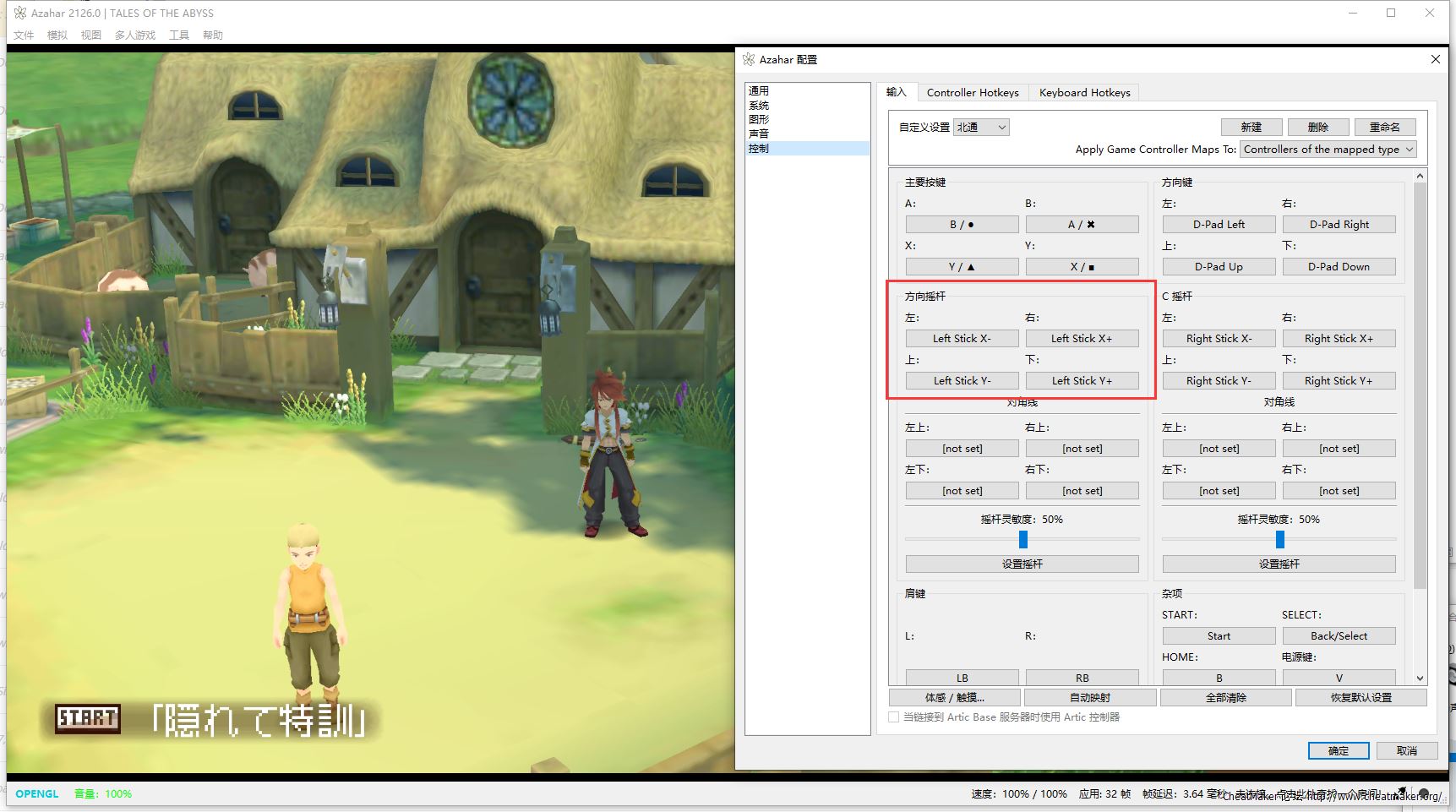The height and width of the screenshot is (812, 1456).
Task: Click the 恢复默认设置 button
Action: pyautogui.click(x=1361, y=698)
